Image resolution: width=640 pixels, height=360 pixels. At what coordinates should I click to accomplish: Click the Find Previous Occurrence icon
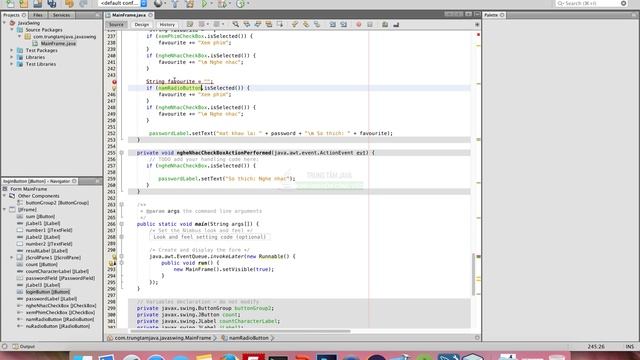click(x=247, y=24)
